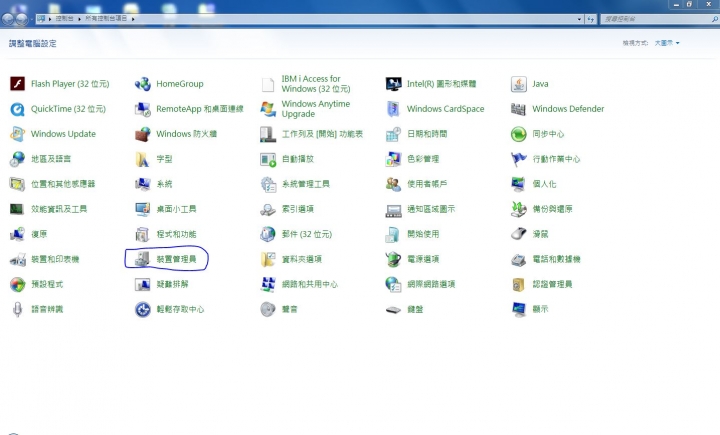
Task: Open the 預設程式 link
Action: [x=47, y=284]
